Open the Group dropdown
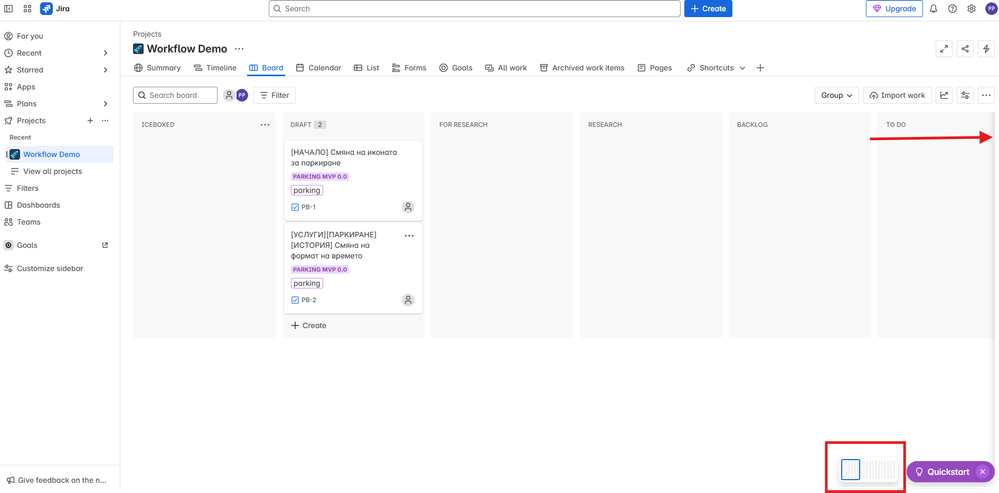 [x=837, y=95]
